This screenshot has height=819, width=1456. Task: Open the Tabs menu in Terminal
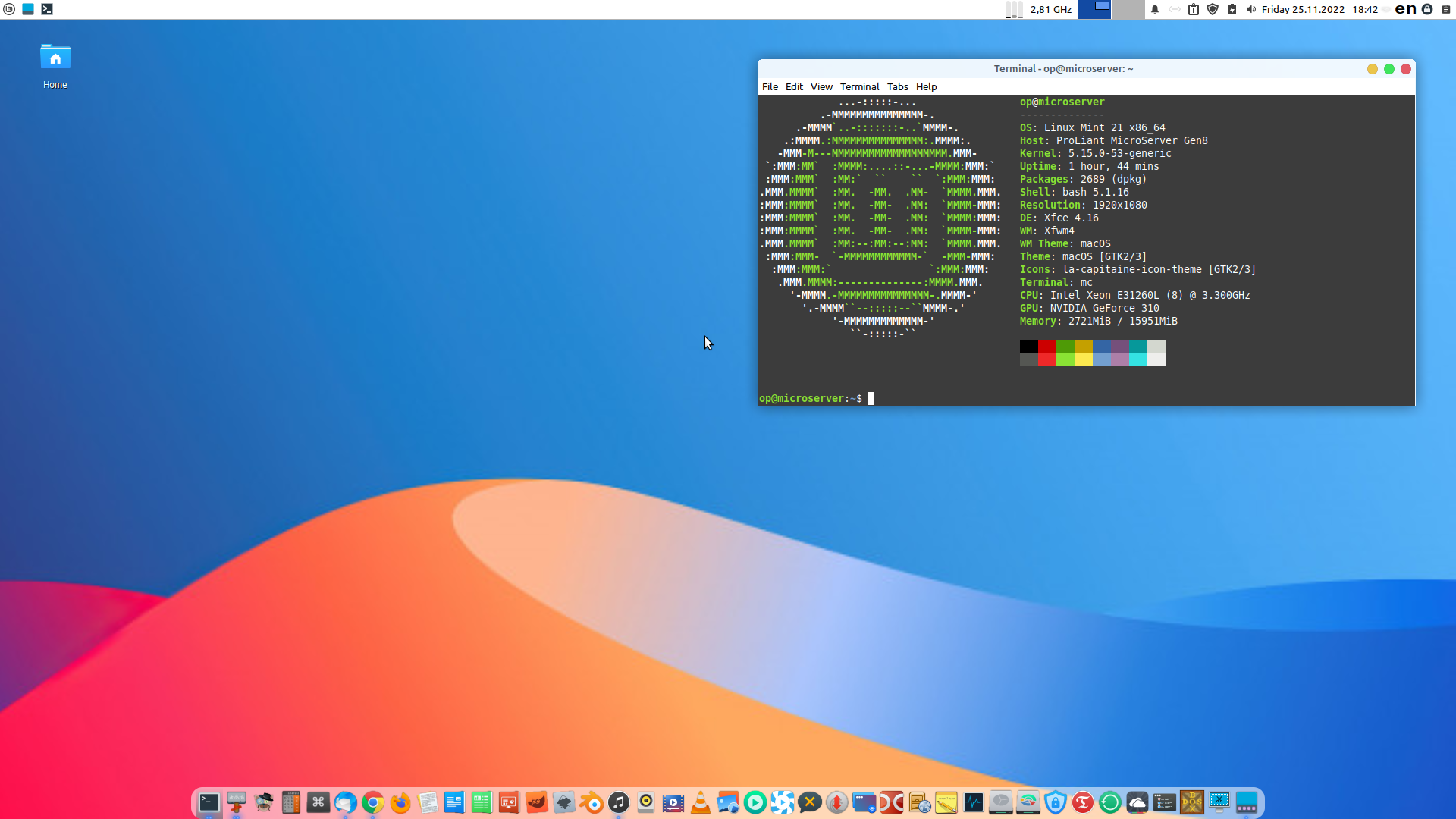click(x=897, y=86)
